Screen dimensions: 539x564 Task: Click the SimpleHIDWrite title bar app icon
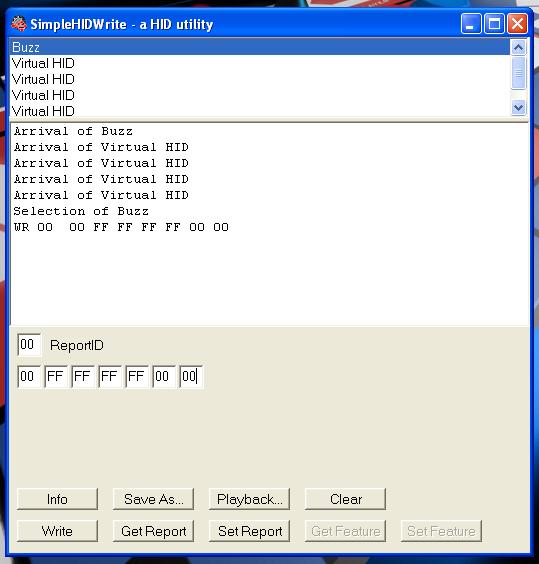[19, 24]
